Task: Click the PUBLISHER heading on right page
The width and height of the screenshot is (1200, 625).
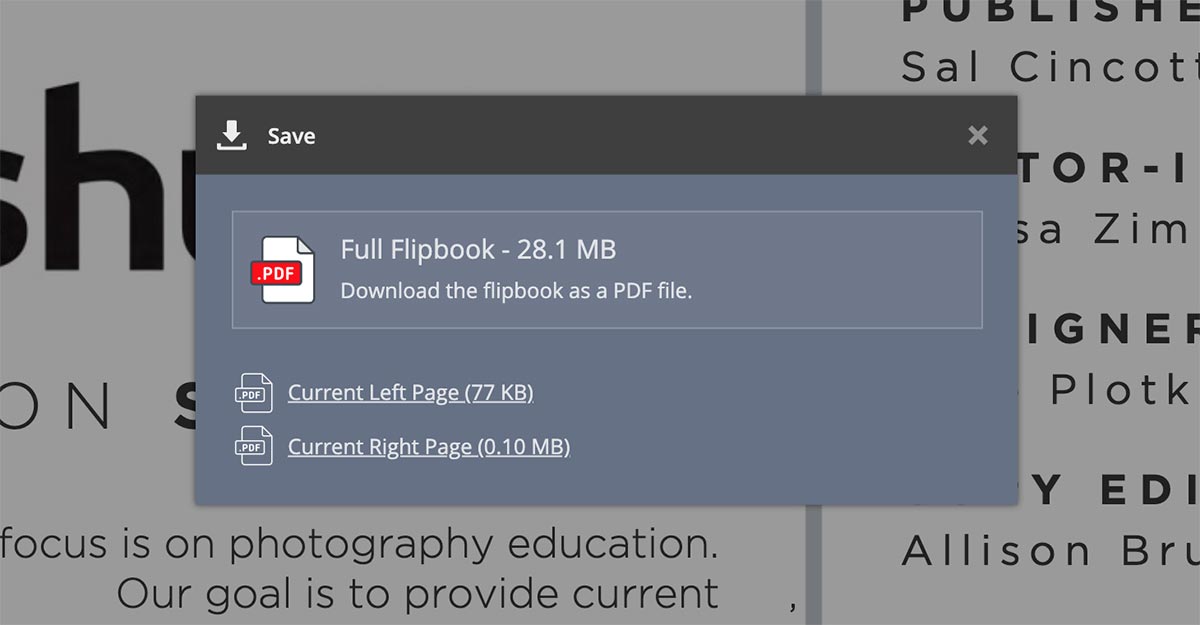Action: tap(1050, 11)
